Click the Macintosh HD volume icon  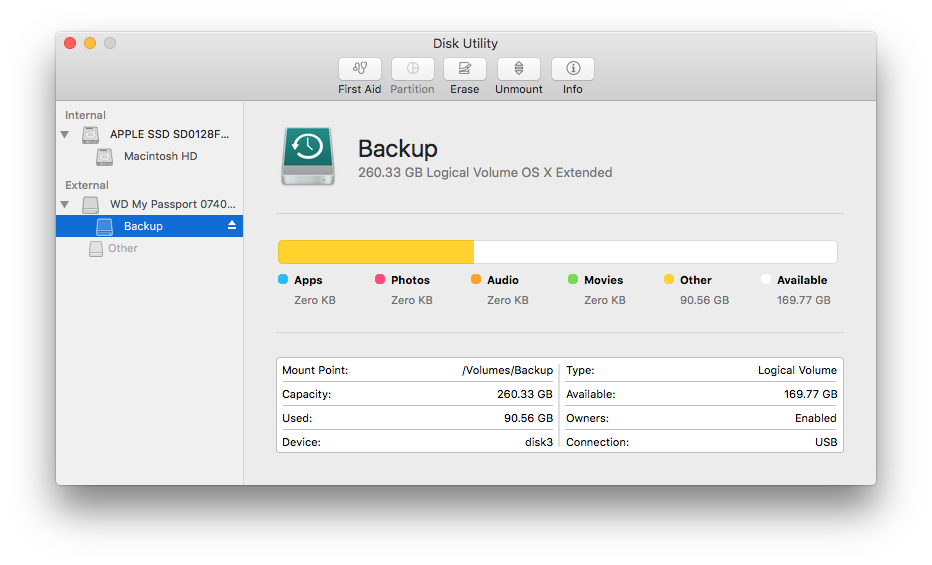[105, 157]
